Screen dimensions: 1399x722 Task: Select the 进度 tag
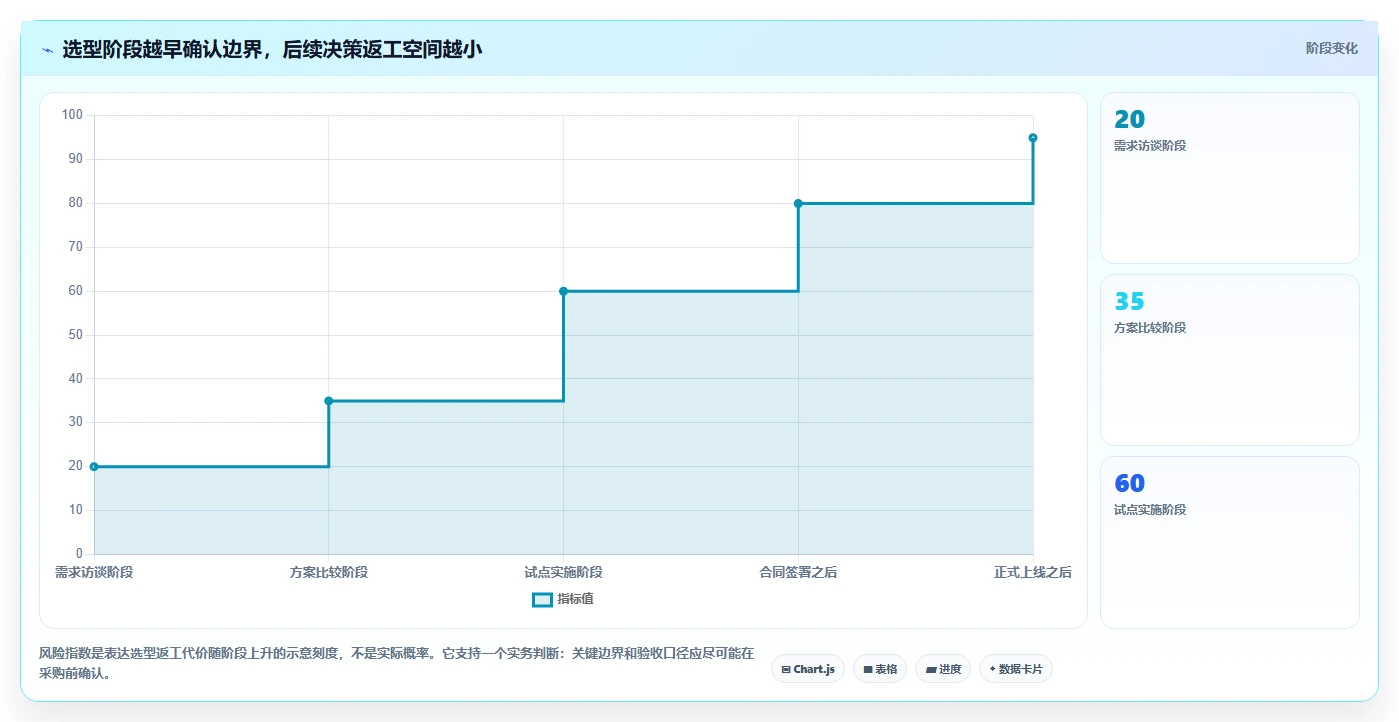[943, 669]
